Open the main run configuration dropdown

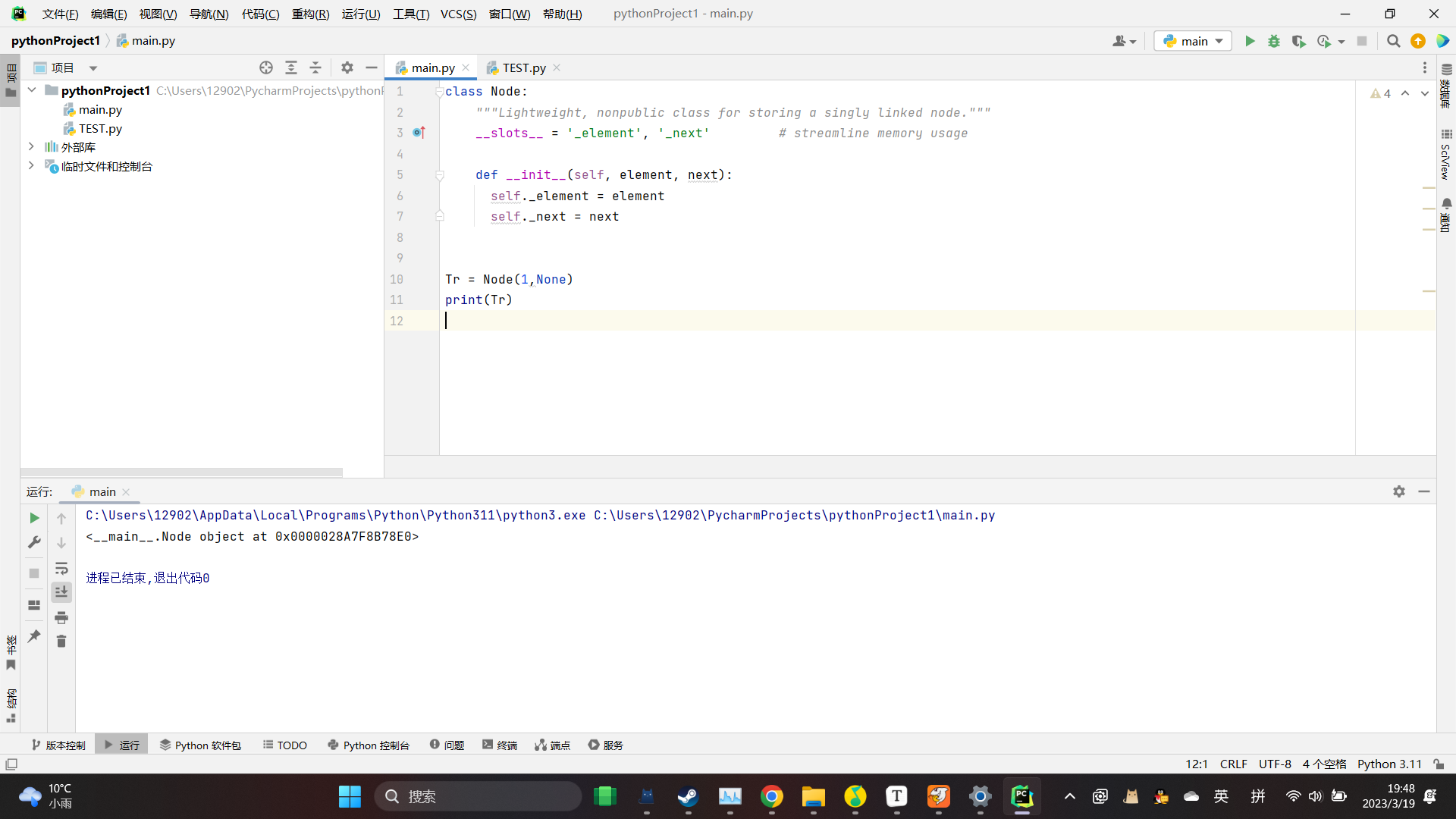click(x=1193, y=41)
